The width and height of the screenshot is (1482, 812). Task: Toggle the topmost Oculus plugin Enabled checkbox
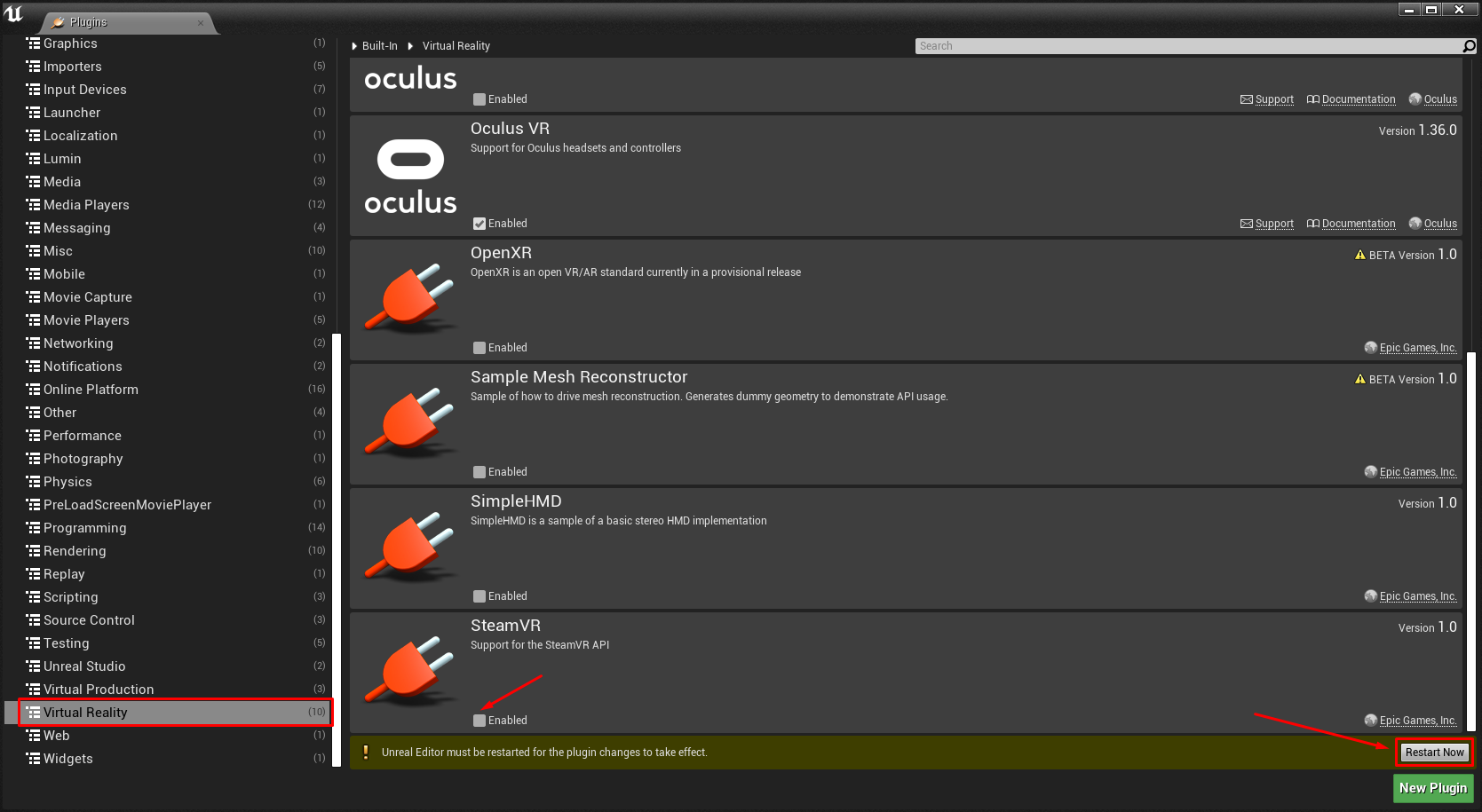[x=479, y=99]
